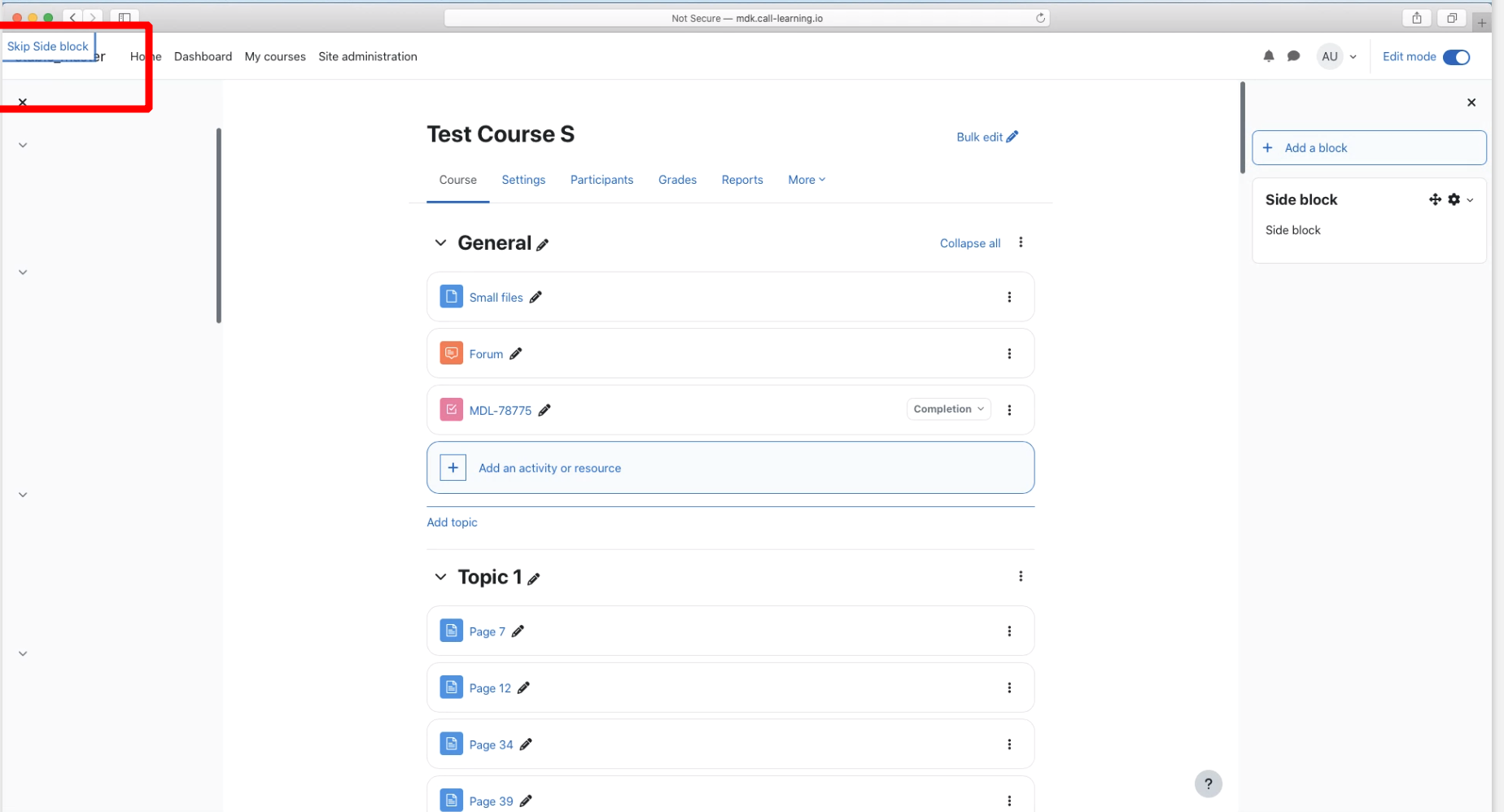The image size is (1504, 812).
Task: Click the Skip Side block link
Action: coord(47,46)
